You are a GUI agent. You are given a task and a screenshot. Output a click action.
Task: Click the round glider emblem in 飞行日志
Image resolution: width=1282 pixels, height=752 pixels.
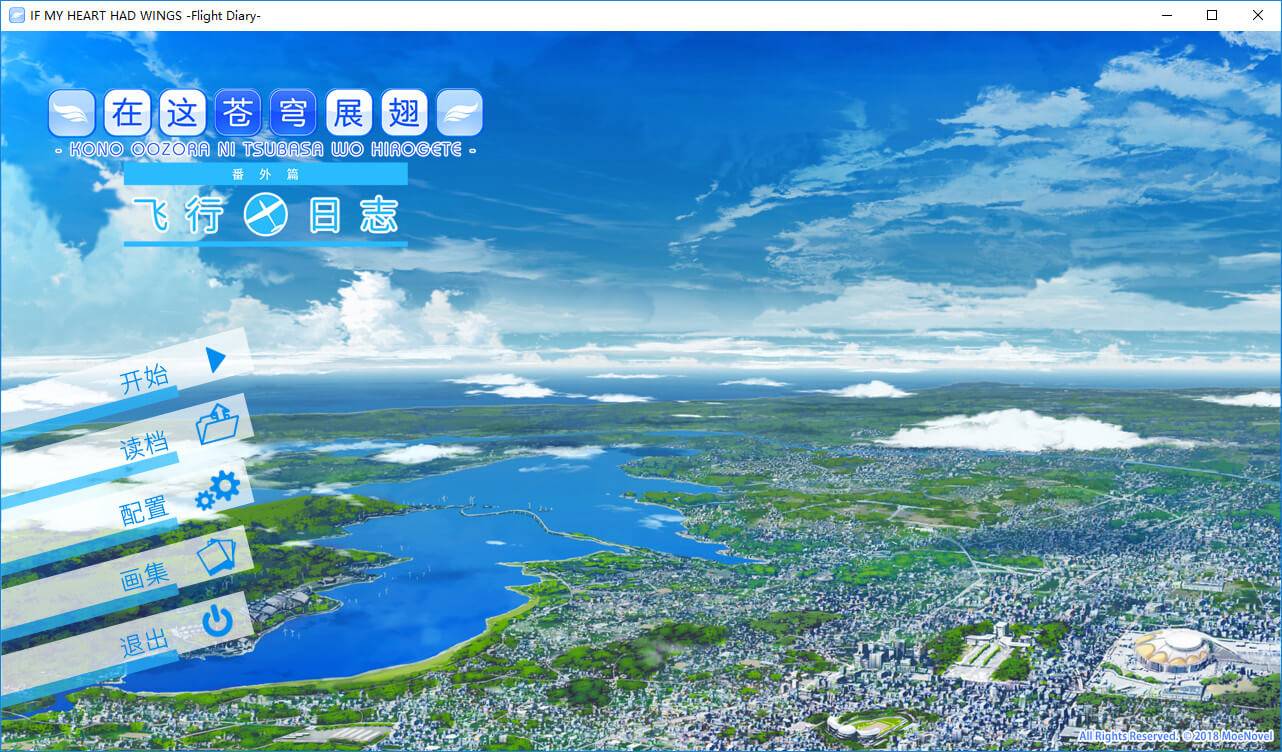click(x=266, y=215)
